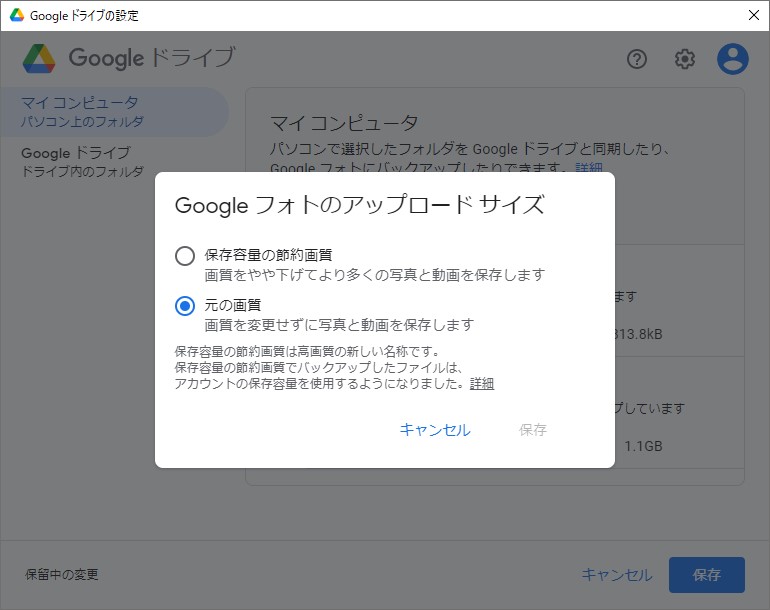The height and width of the screenshot is (610, 770).
Task: Select the マイ コンピュータ sidebar item
Action: click(114, 112)
